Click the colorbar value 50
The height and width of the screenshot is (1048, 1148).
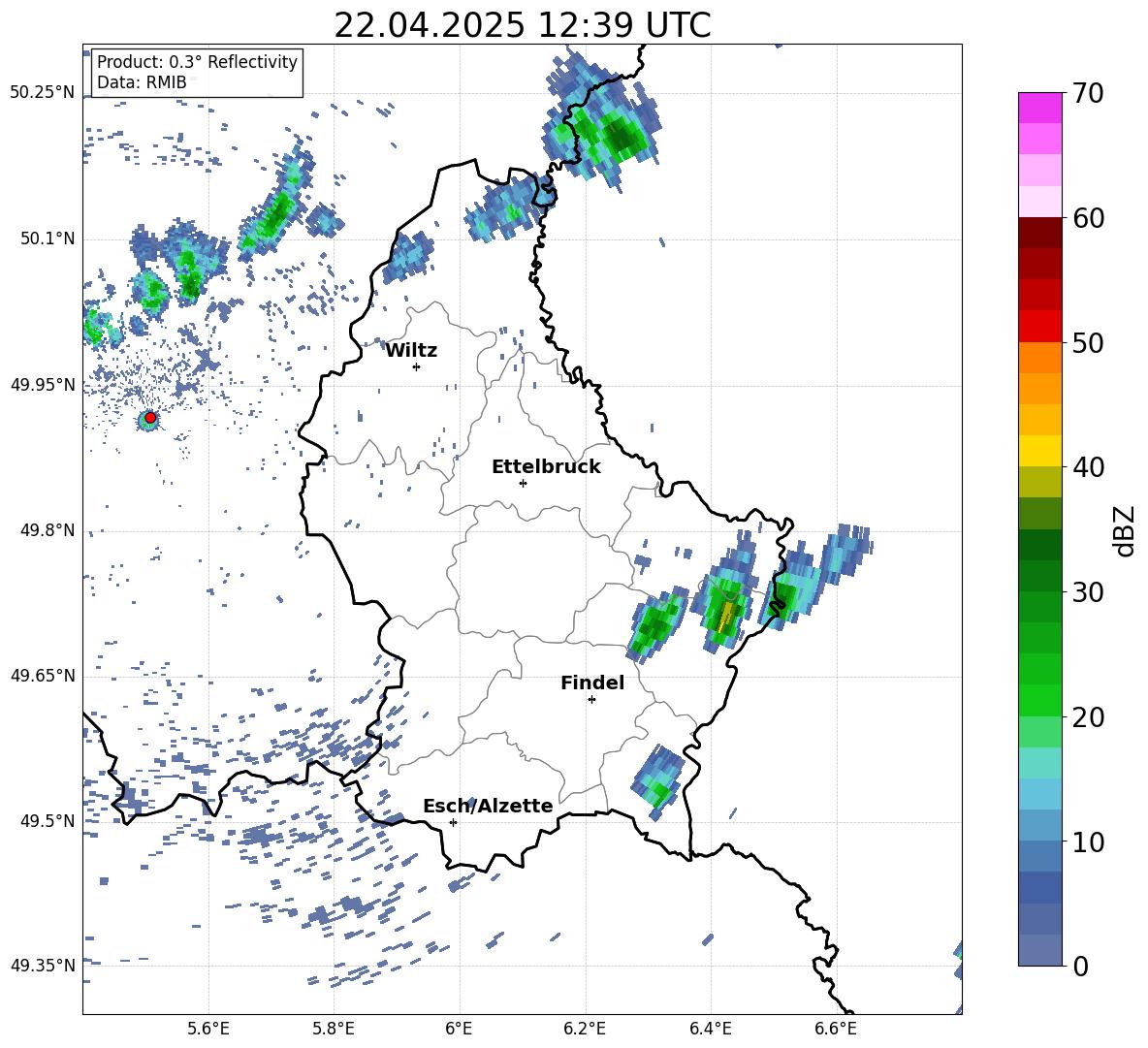pos(1088,342)
